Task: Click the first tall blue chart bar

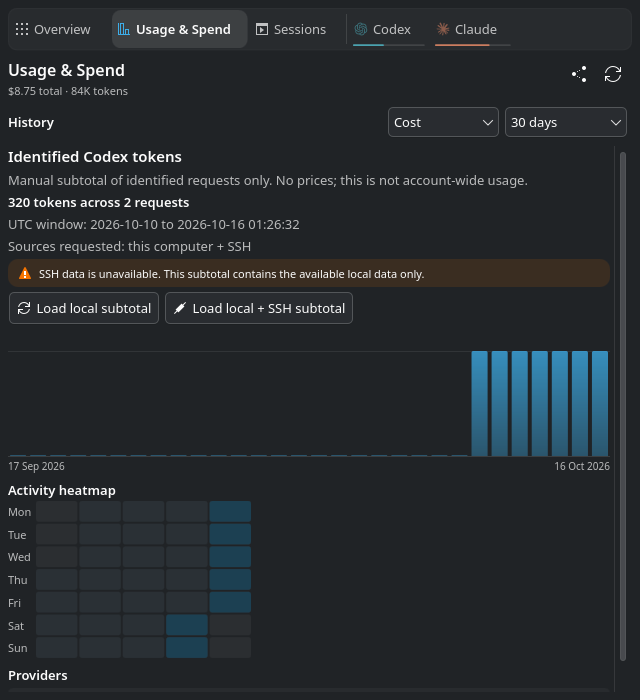Action: 479,404
